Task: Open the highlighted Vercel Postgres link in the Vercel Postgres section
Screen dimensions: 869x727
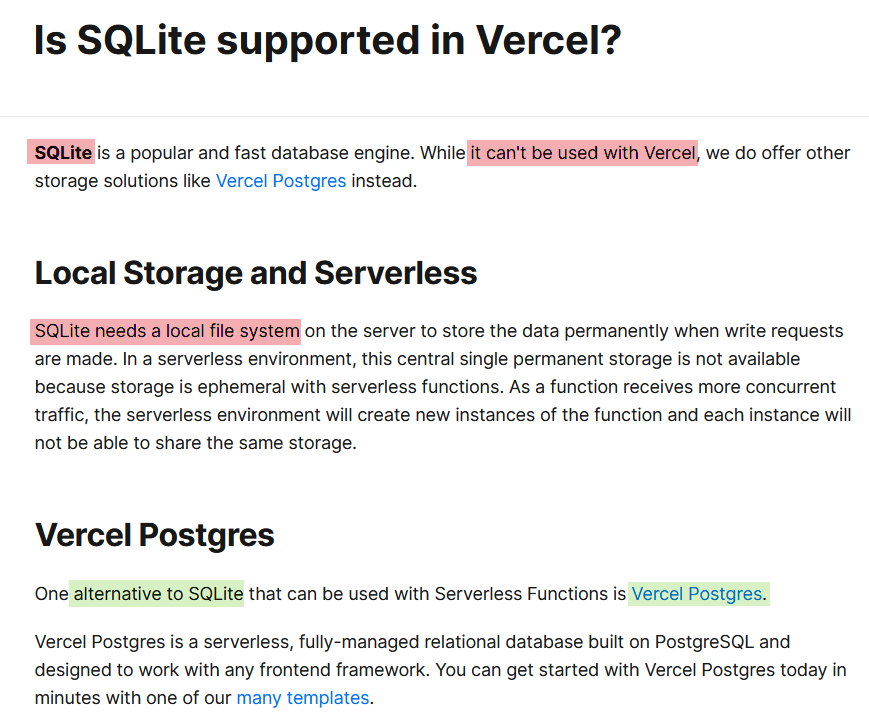Action: (697, 594)
